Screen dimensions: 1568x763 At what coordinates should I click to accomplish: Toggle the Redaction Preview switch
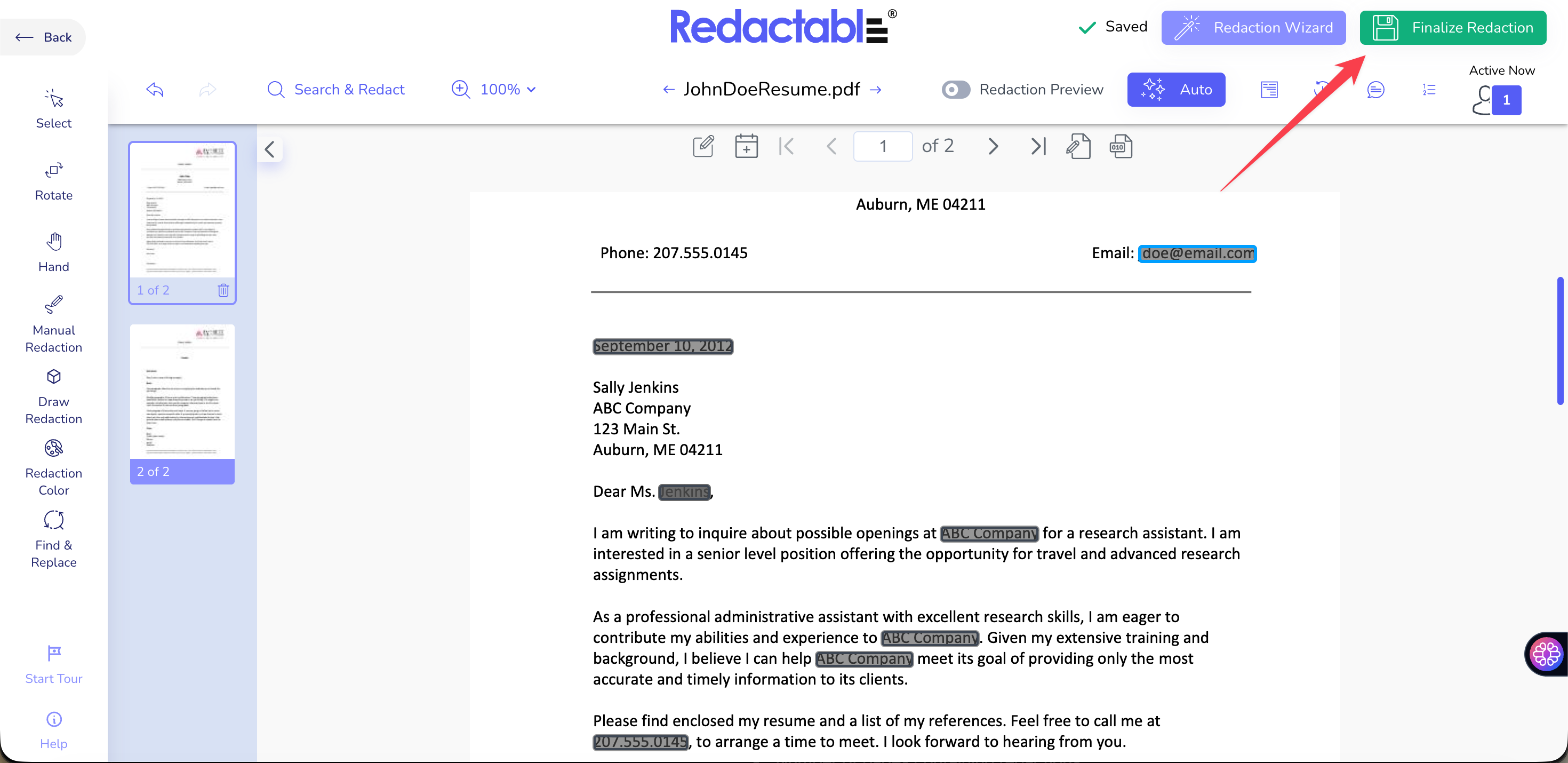pos(956,90)
